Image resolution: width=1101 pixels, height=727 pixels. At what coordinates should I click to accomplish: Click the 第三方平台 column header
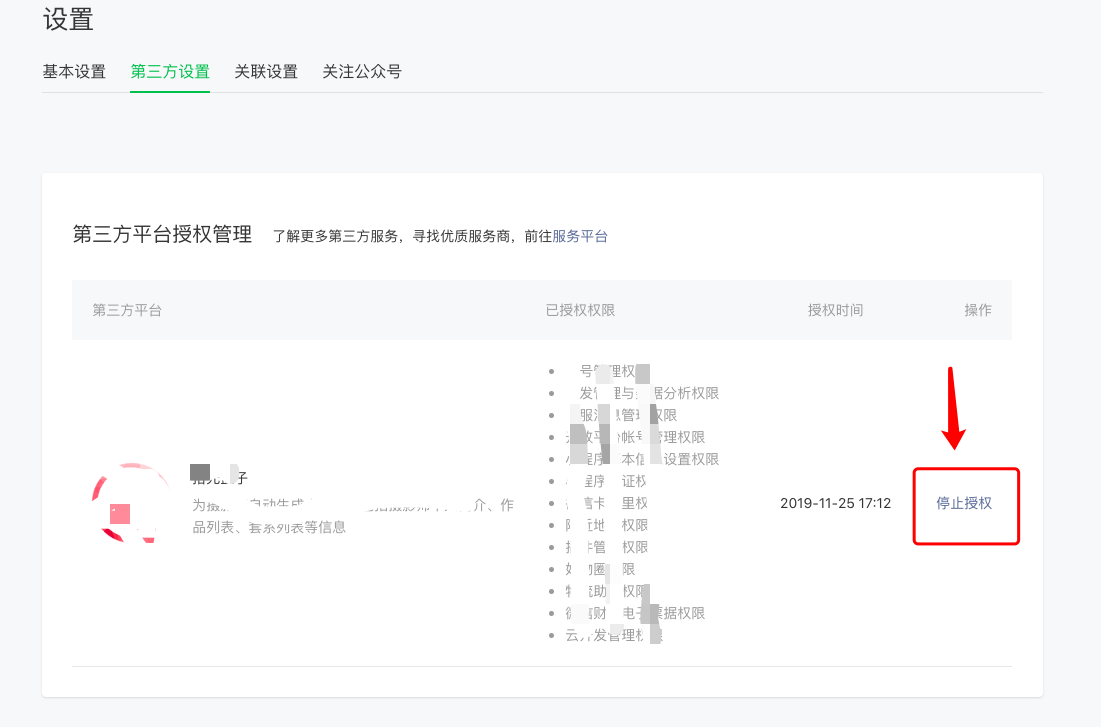127,310
